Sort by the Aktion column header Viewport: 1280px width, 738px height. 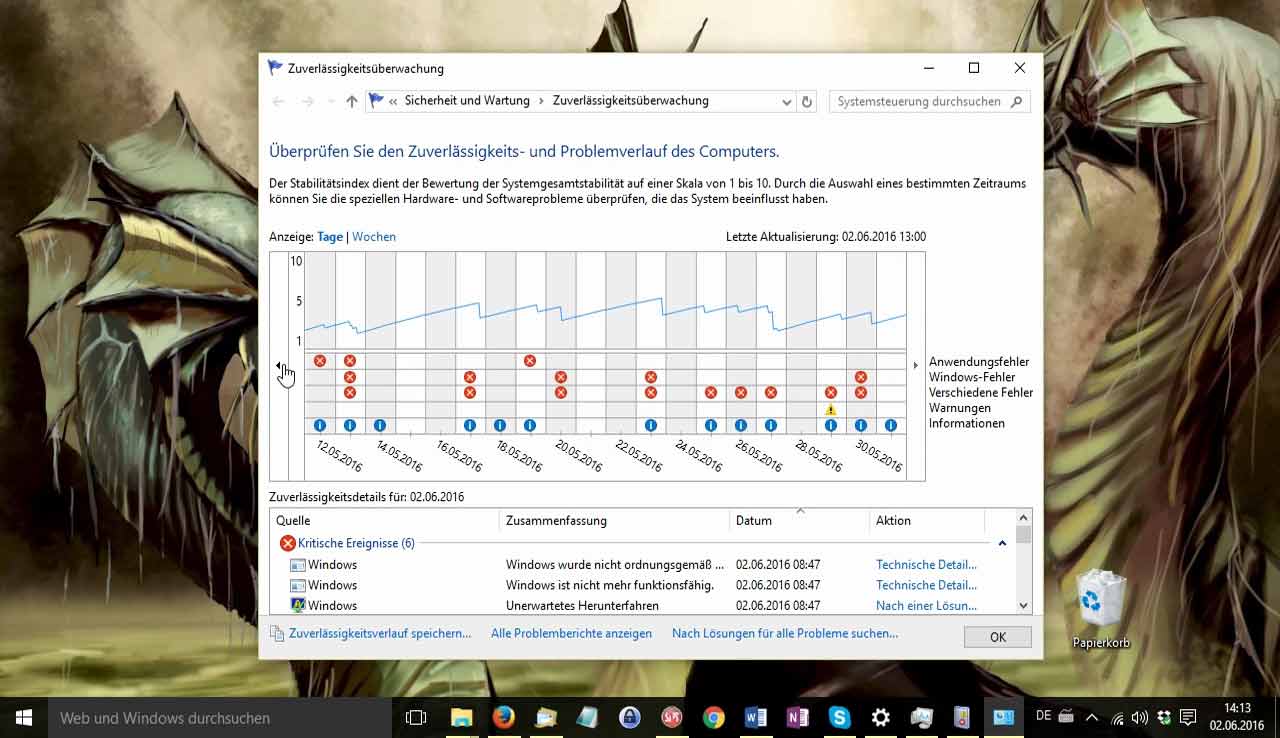927,520
